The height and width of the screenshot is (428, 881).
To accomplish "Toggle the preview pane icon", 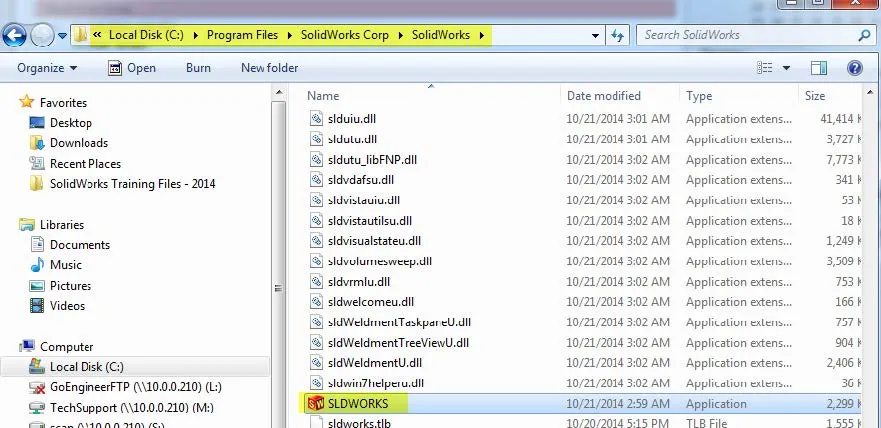I will click(819, 68).
